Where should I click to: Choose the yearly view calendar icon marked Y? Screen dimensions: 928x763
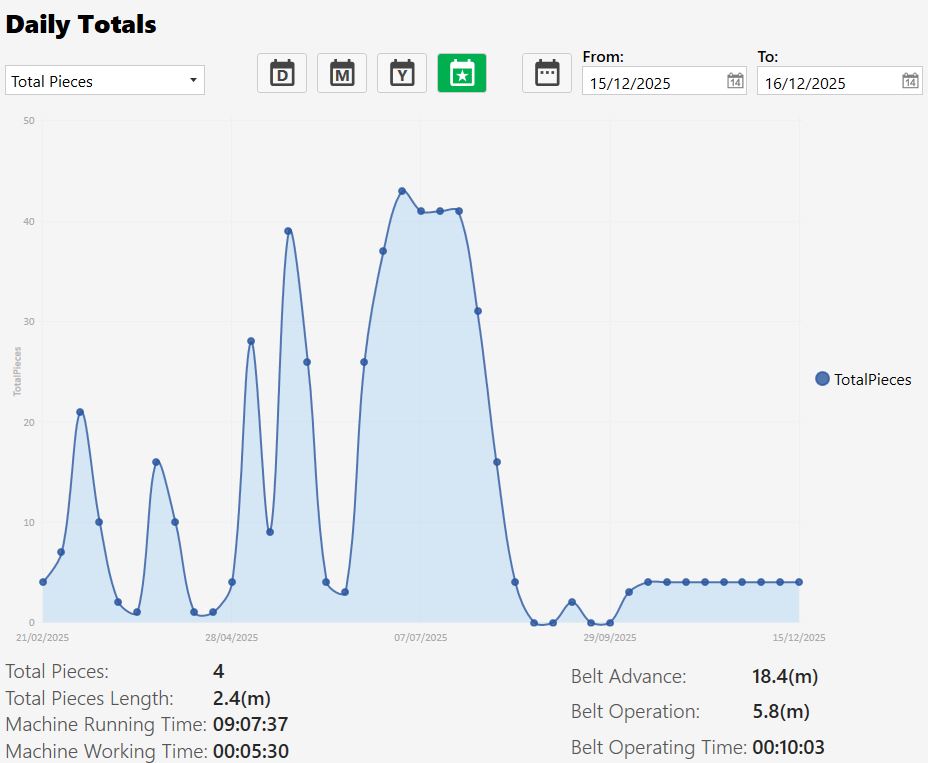(402, 73)
